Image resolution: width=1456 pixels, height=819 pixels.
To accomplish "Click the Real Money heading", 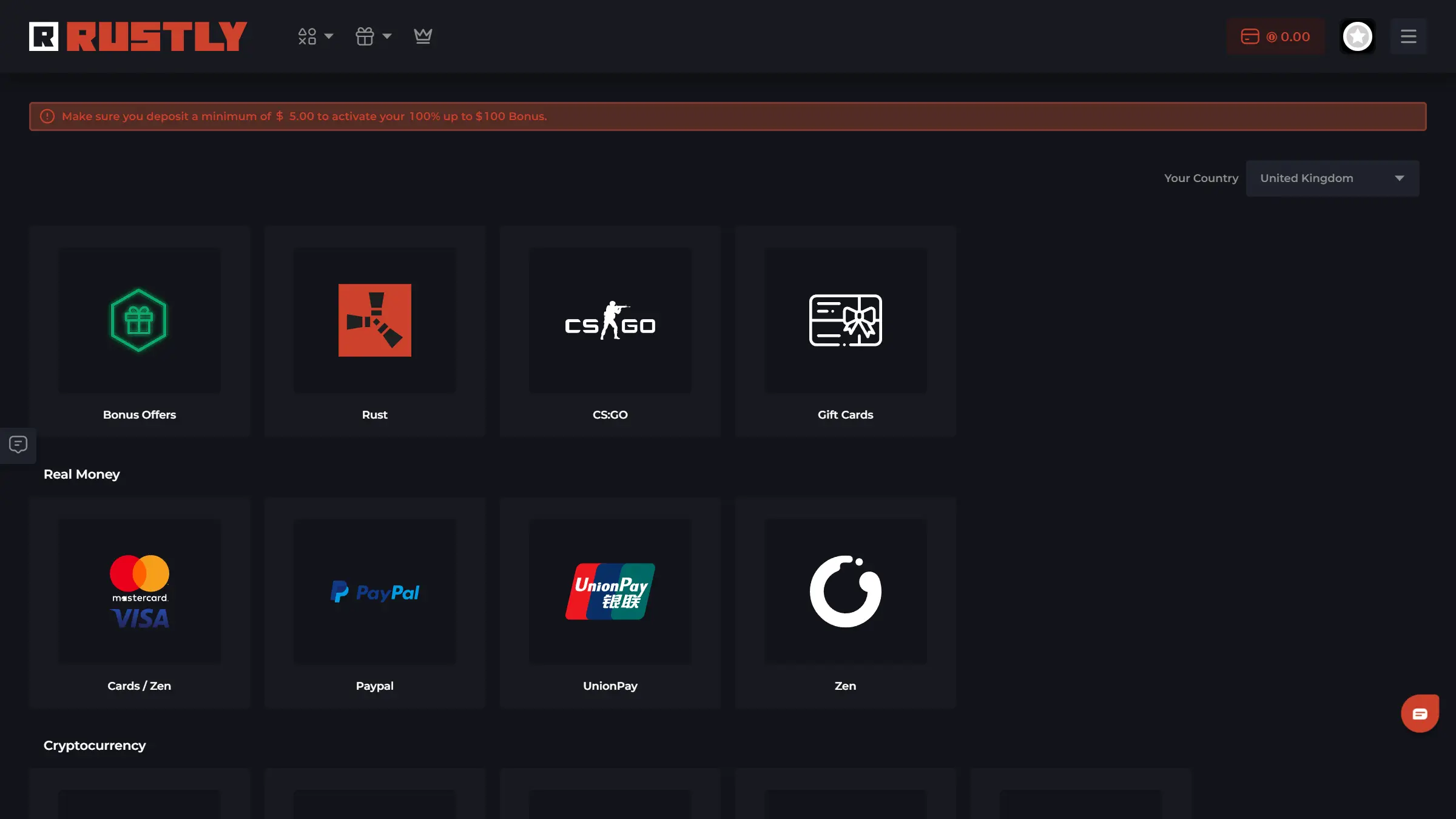I will (81, 474).
